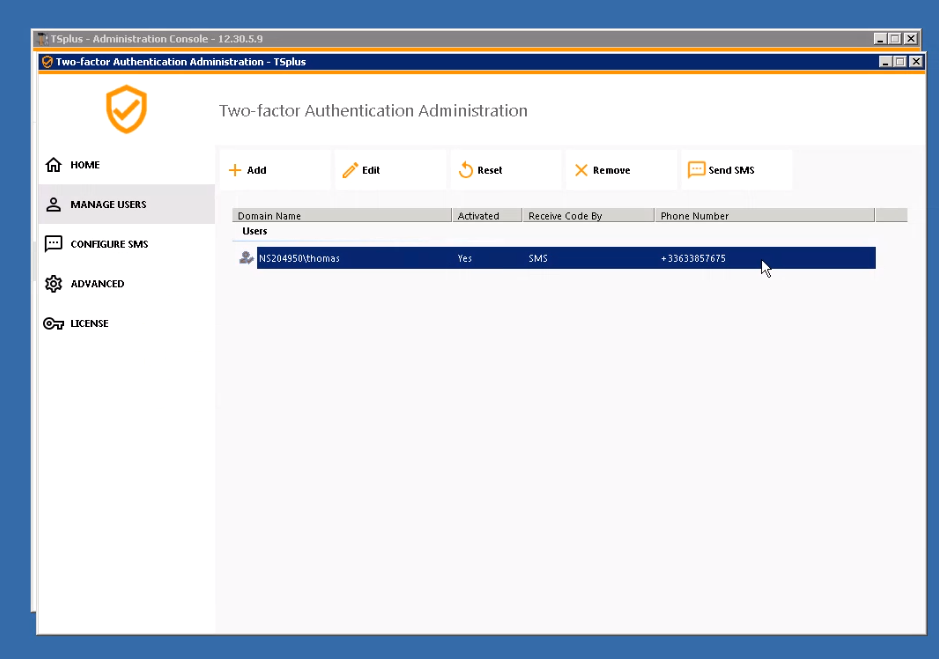This screenshot has height=659, width=939.
Task: Click the Manage Users person icon
Action: pyautogui.click(x=54, y=204)
